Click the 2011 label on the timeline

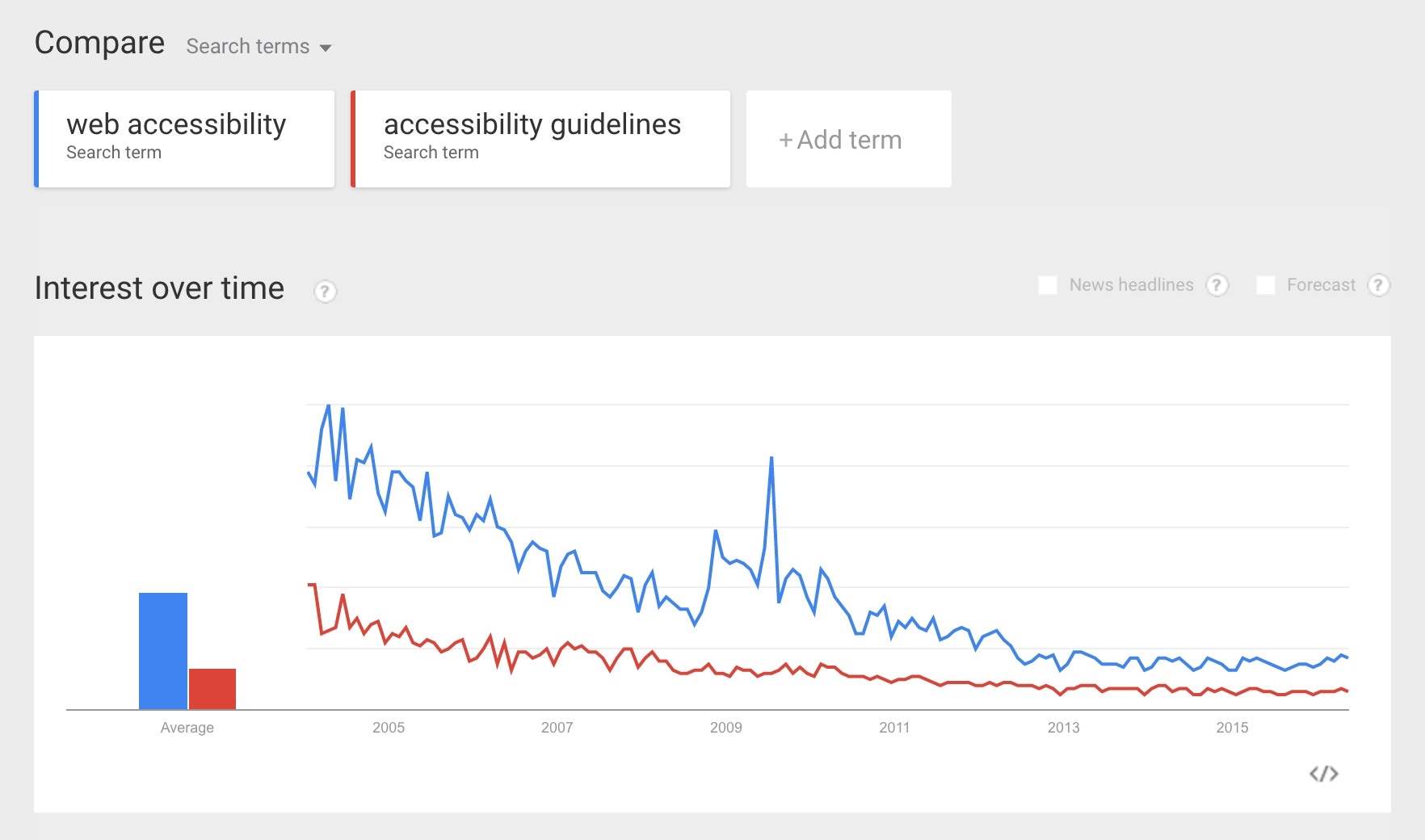click(894, 728)
